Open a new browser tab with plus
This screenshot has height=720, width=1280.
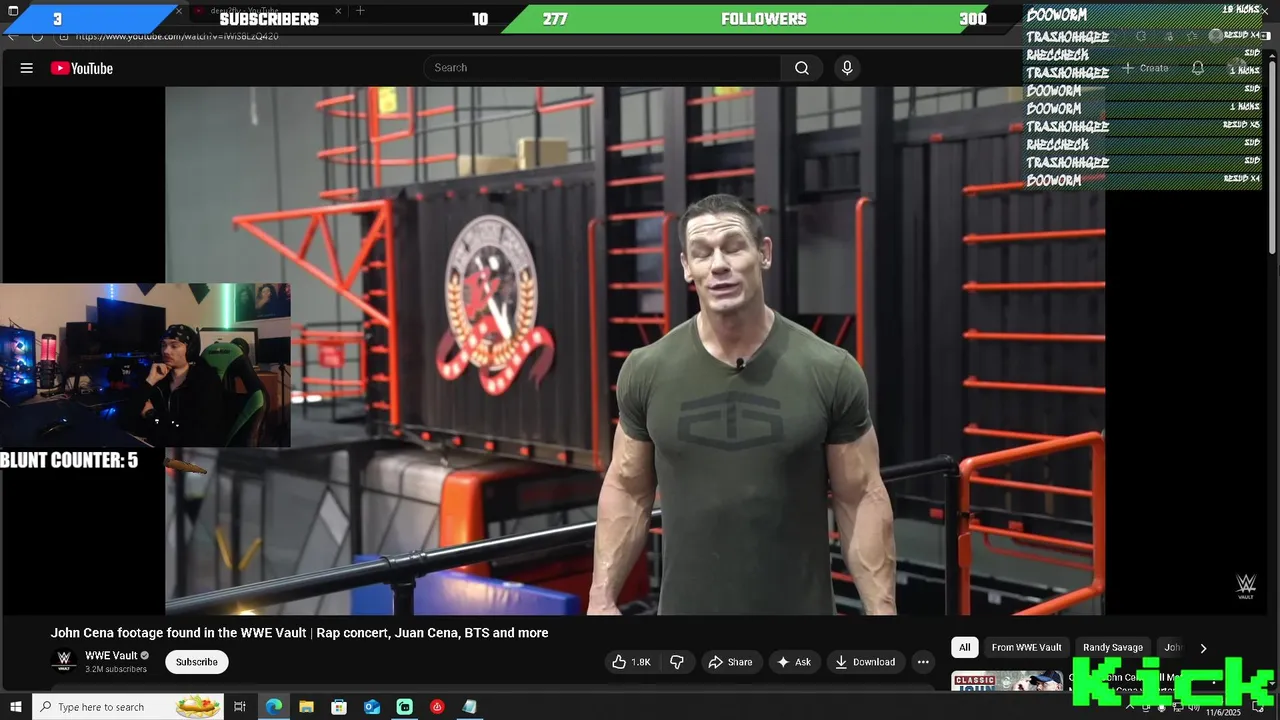360,11
